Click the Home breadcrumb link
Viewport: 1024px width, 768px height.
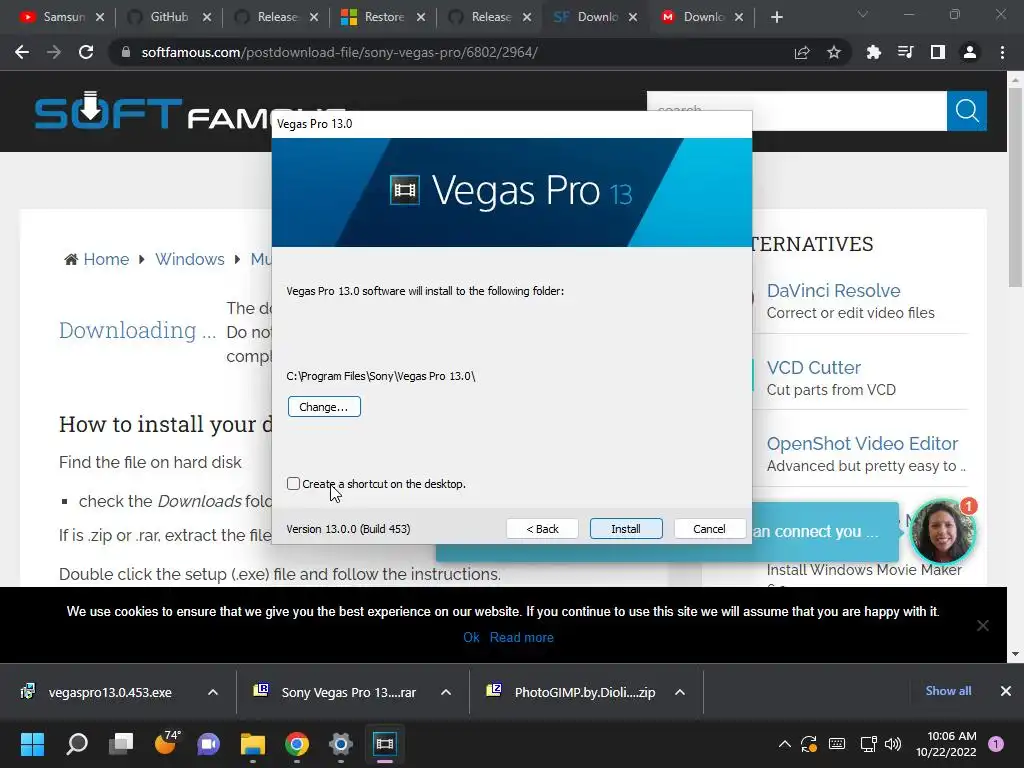pyautogui.click(x=106, y=259)
